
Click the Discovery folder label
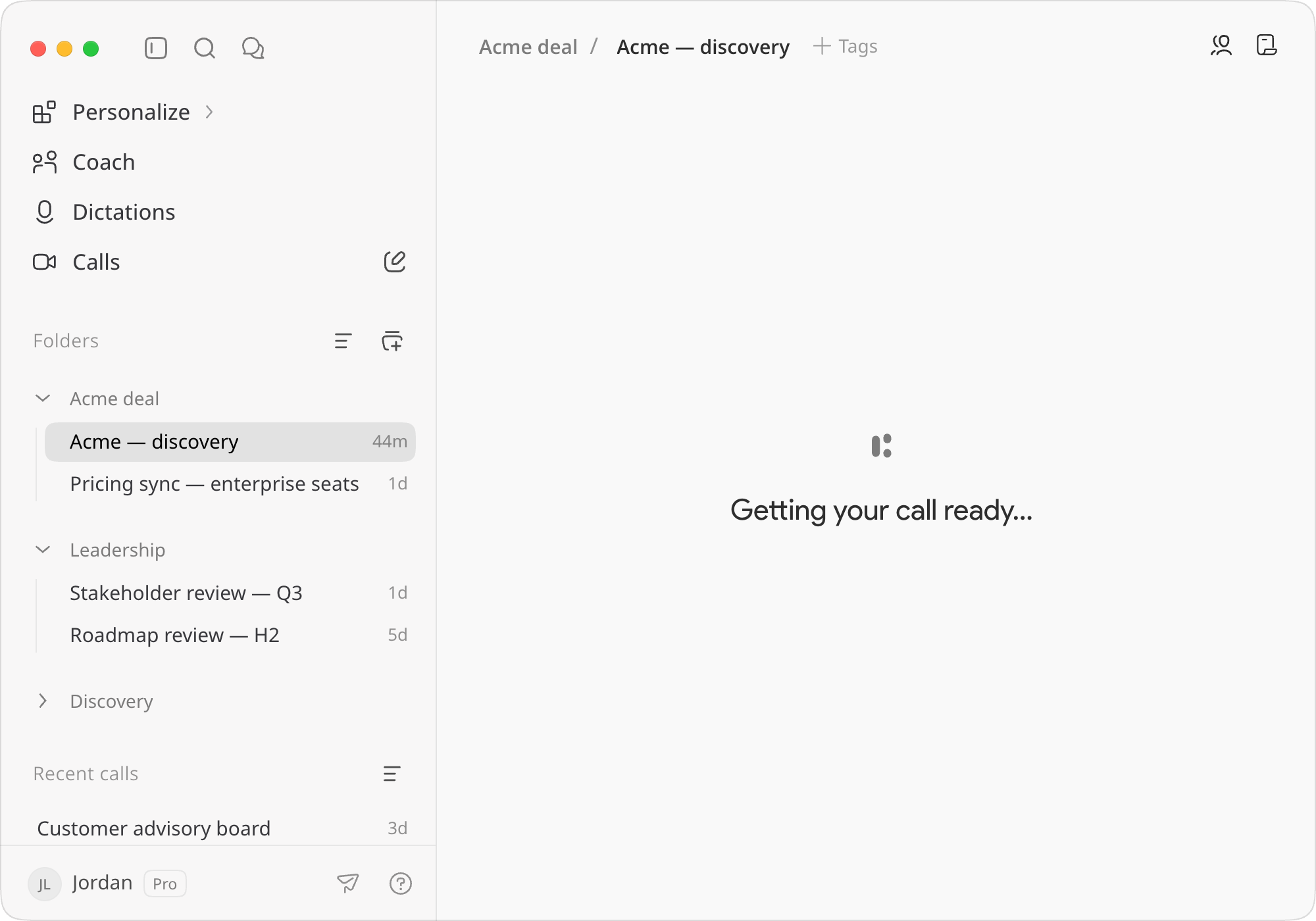click(111, 701)
